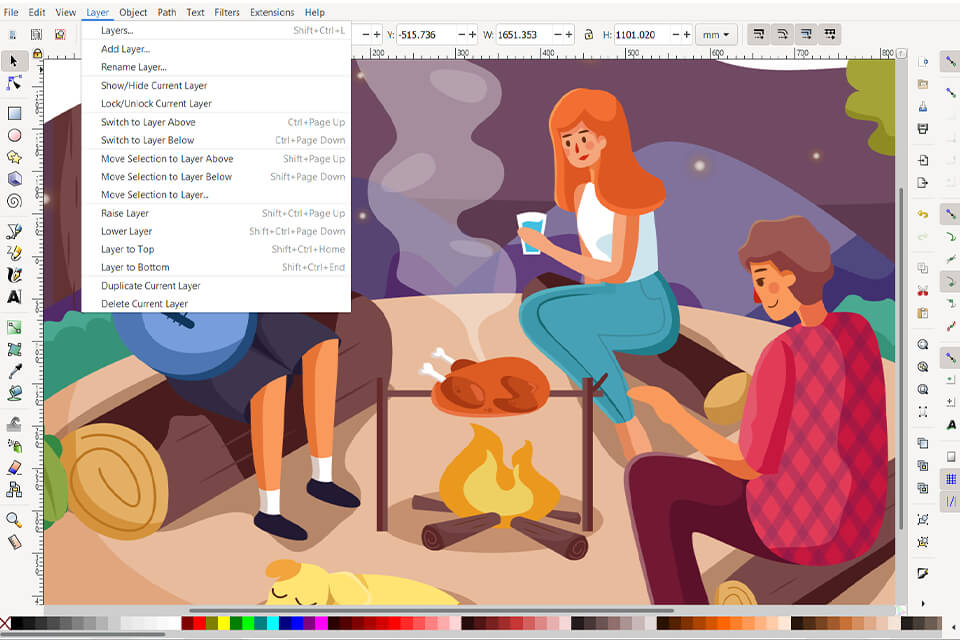The width and height of the screenshot is (960, 640).
Task: Select Show/Hide Current Layer entry
Action: click(216, 86)
